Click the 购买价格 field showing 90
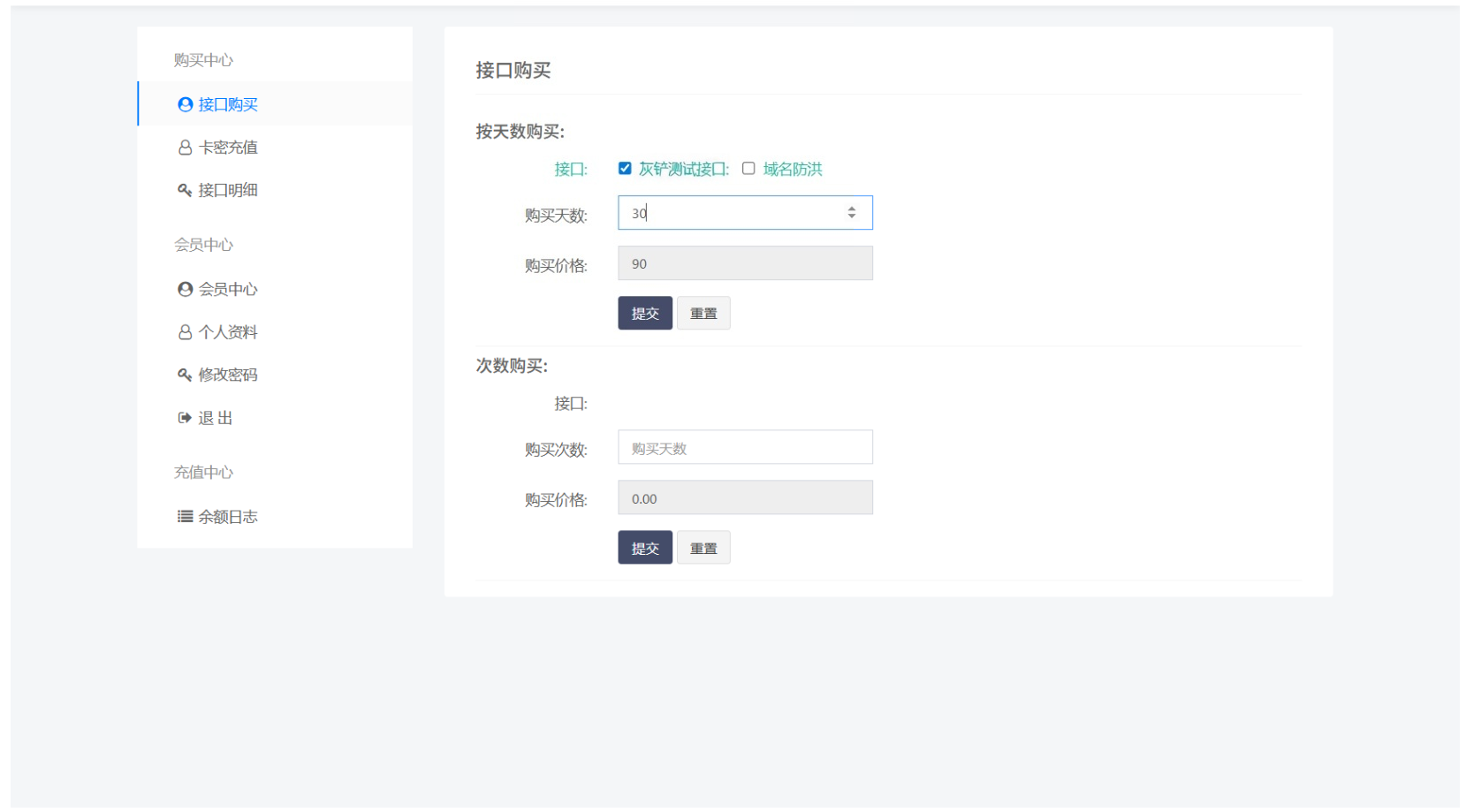This screenshot has height=812, width=1466. click(x=745, y=263)
